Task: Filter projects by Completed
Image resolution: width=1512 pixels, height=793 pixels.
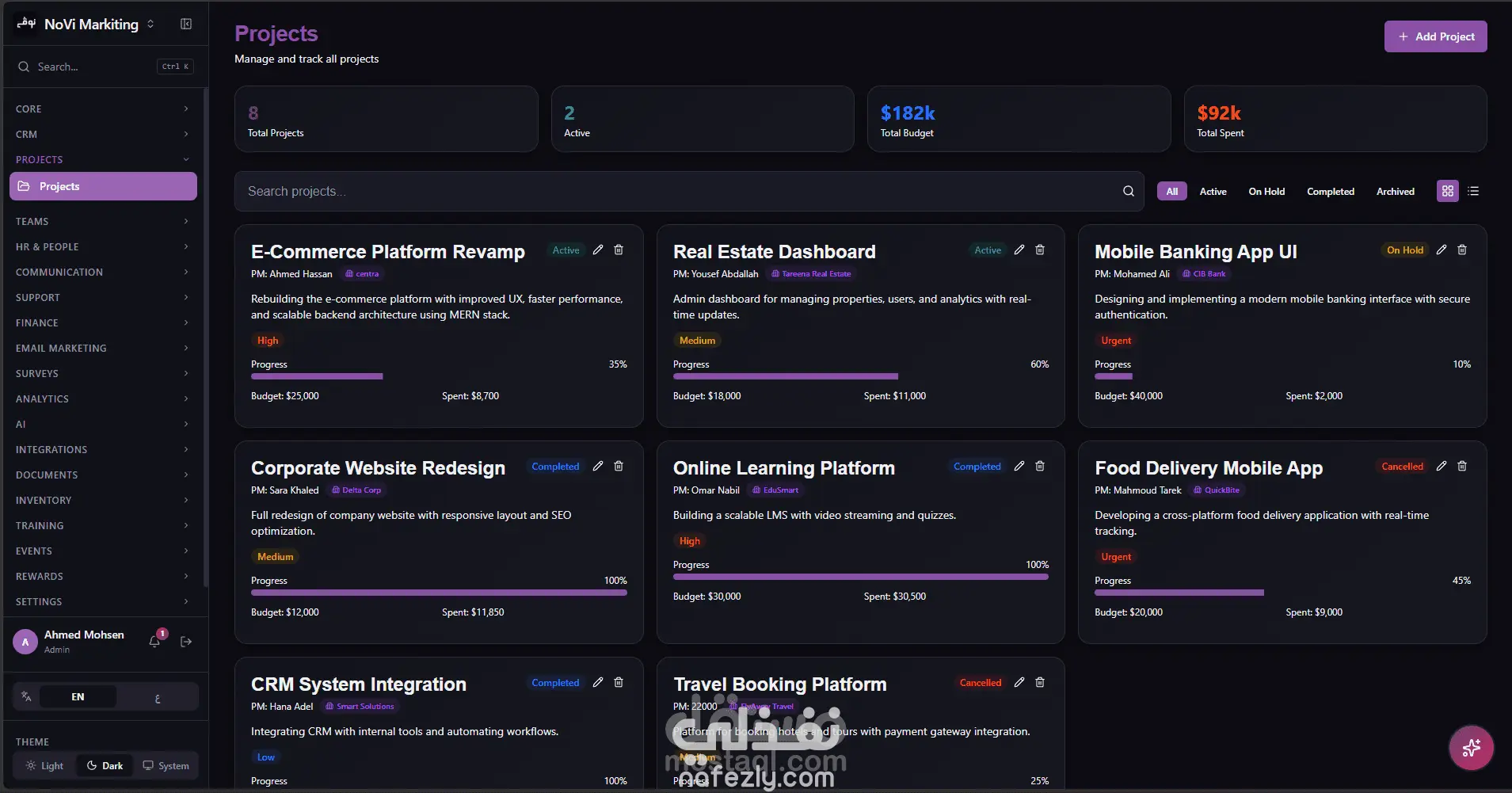Action: click(x=1331, y=191)
